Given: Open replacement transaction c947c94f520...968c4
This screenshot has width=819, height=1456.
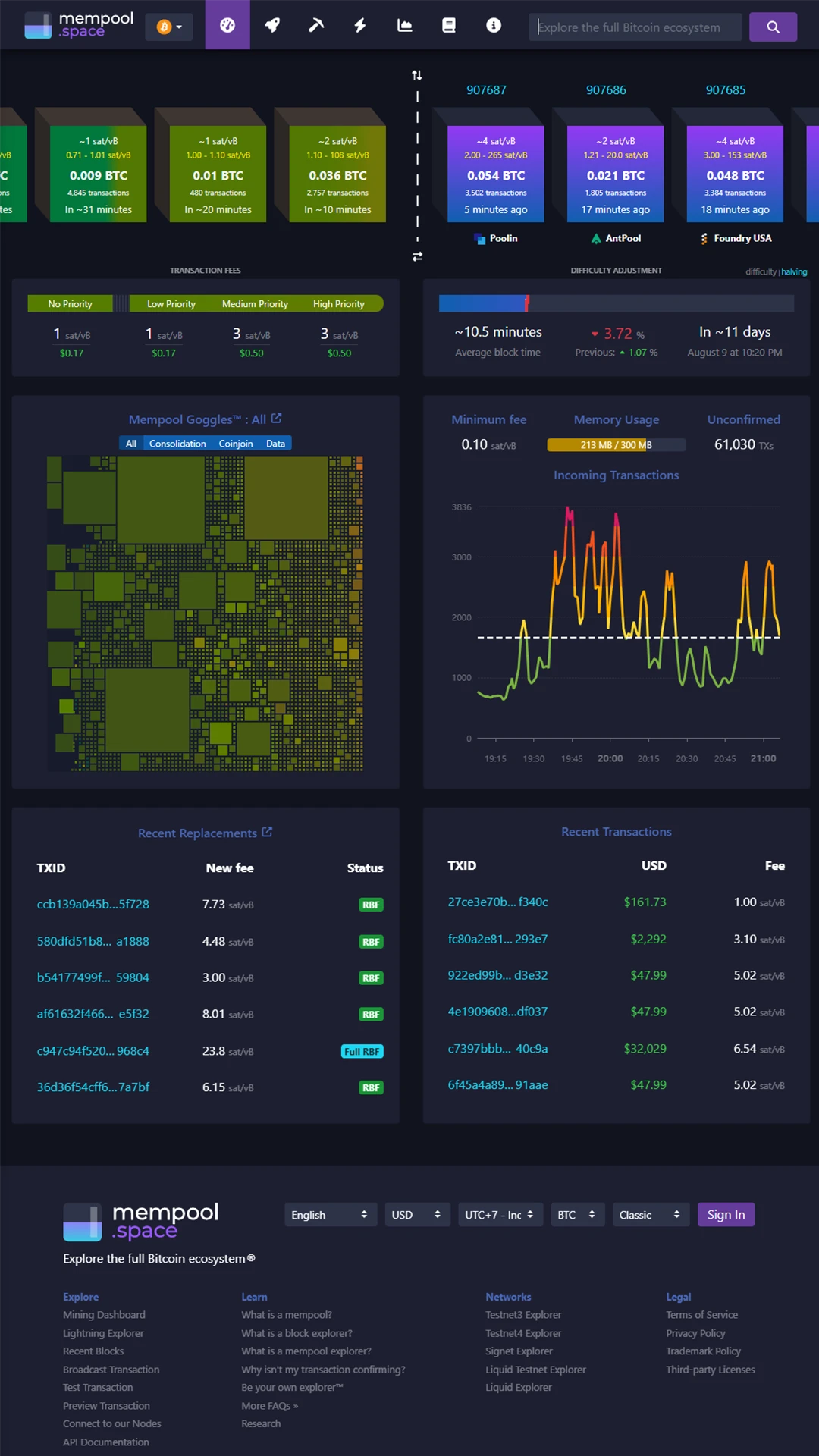Looking at the screenshot, I should [93, 1051].
